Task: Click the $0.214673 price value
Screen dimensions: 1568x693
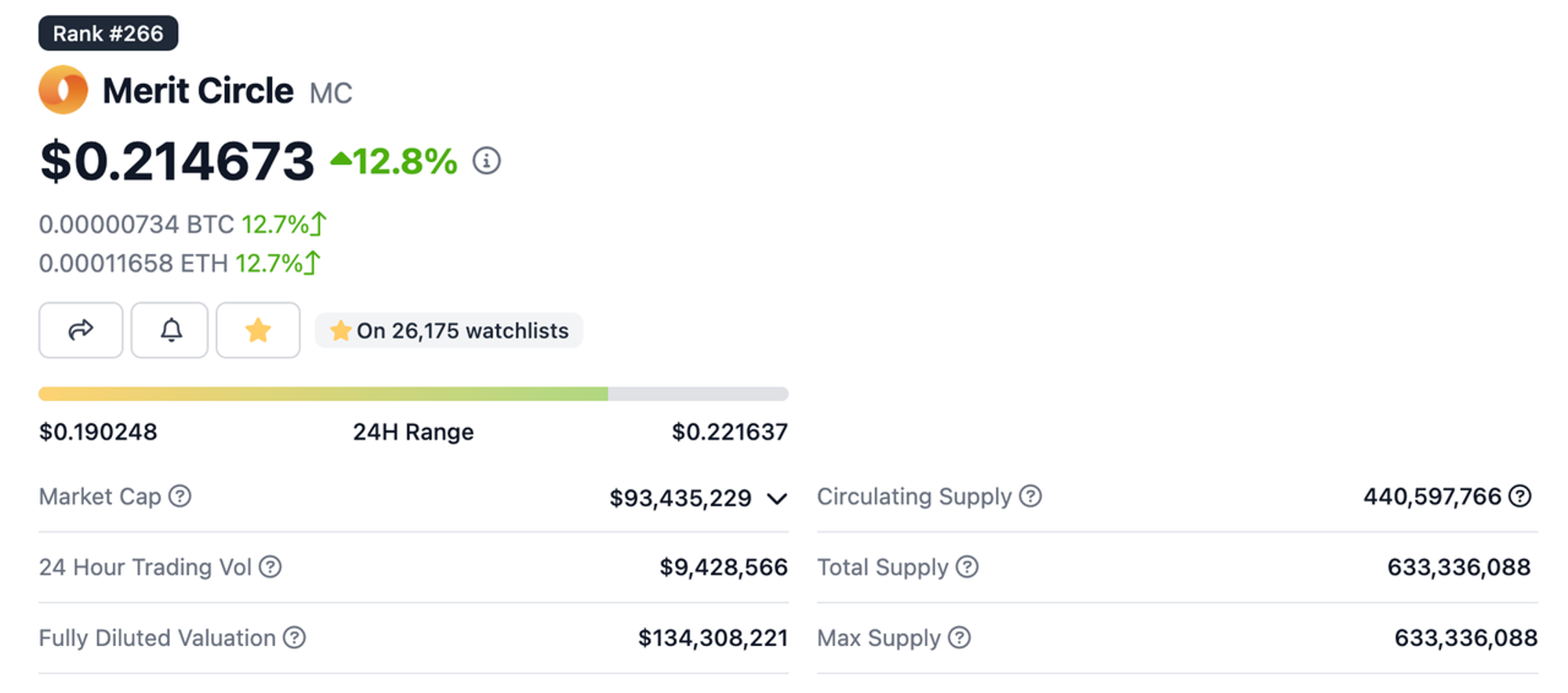Action: pyautogui.click(x=177, y=161)
